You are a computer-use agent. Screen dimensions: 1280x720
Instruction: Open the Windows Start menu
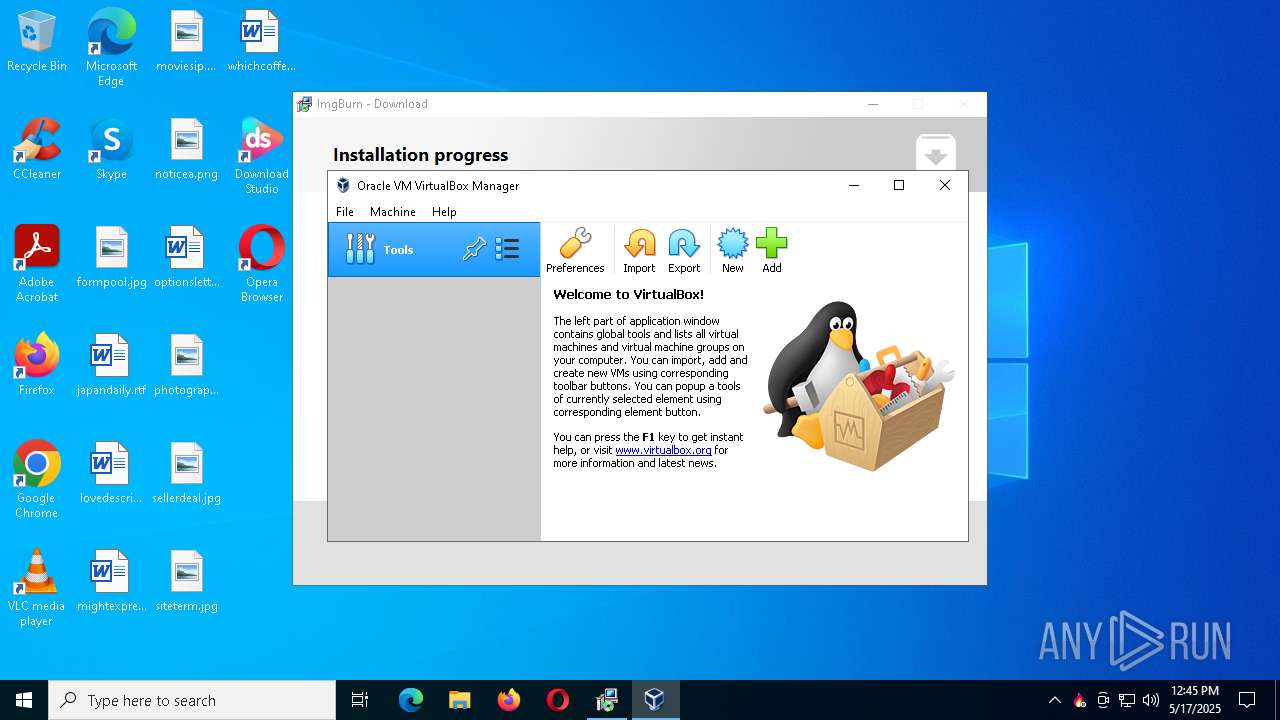coord(24,700)
